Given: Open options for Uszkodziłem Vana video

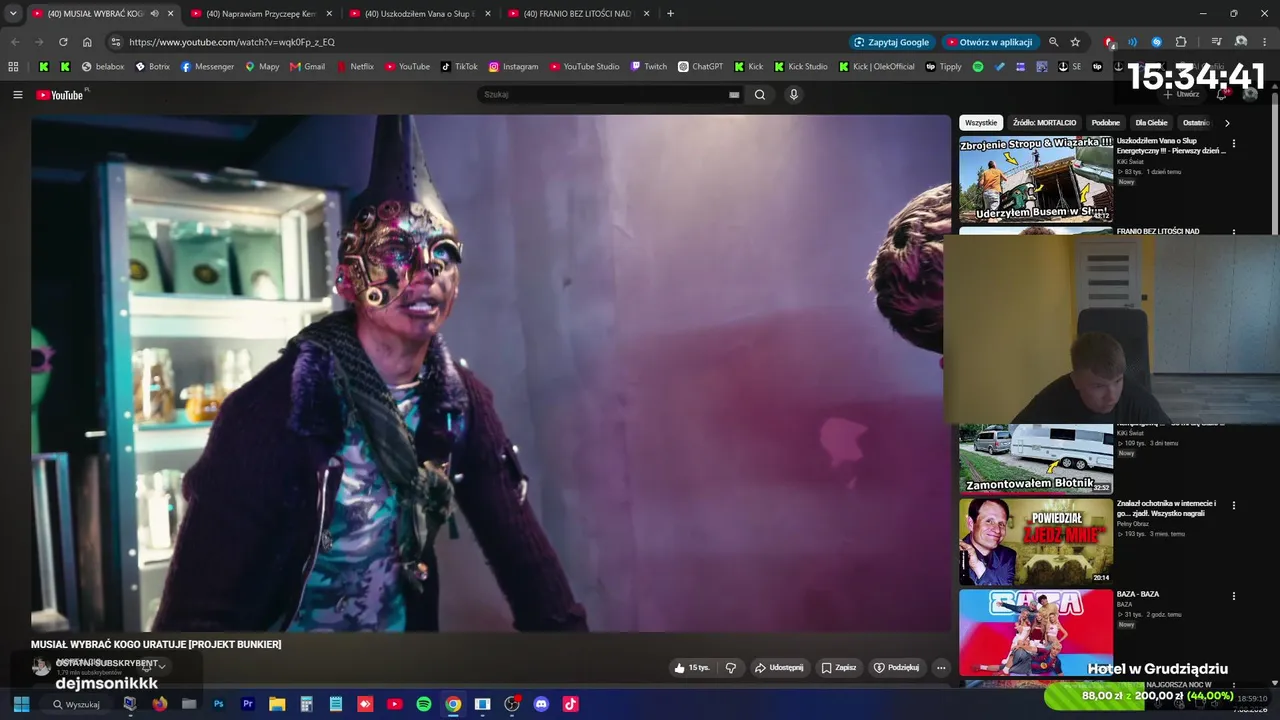Looking at the screenshot, I should [1233, 144].
